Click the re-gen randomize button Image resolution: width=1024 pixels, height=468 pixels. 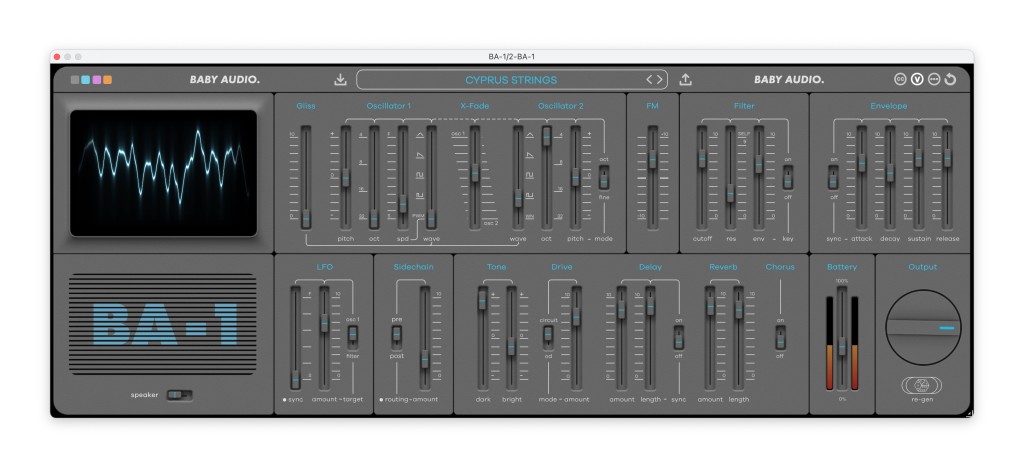click(x=922, y=385)
